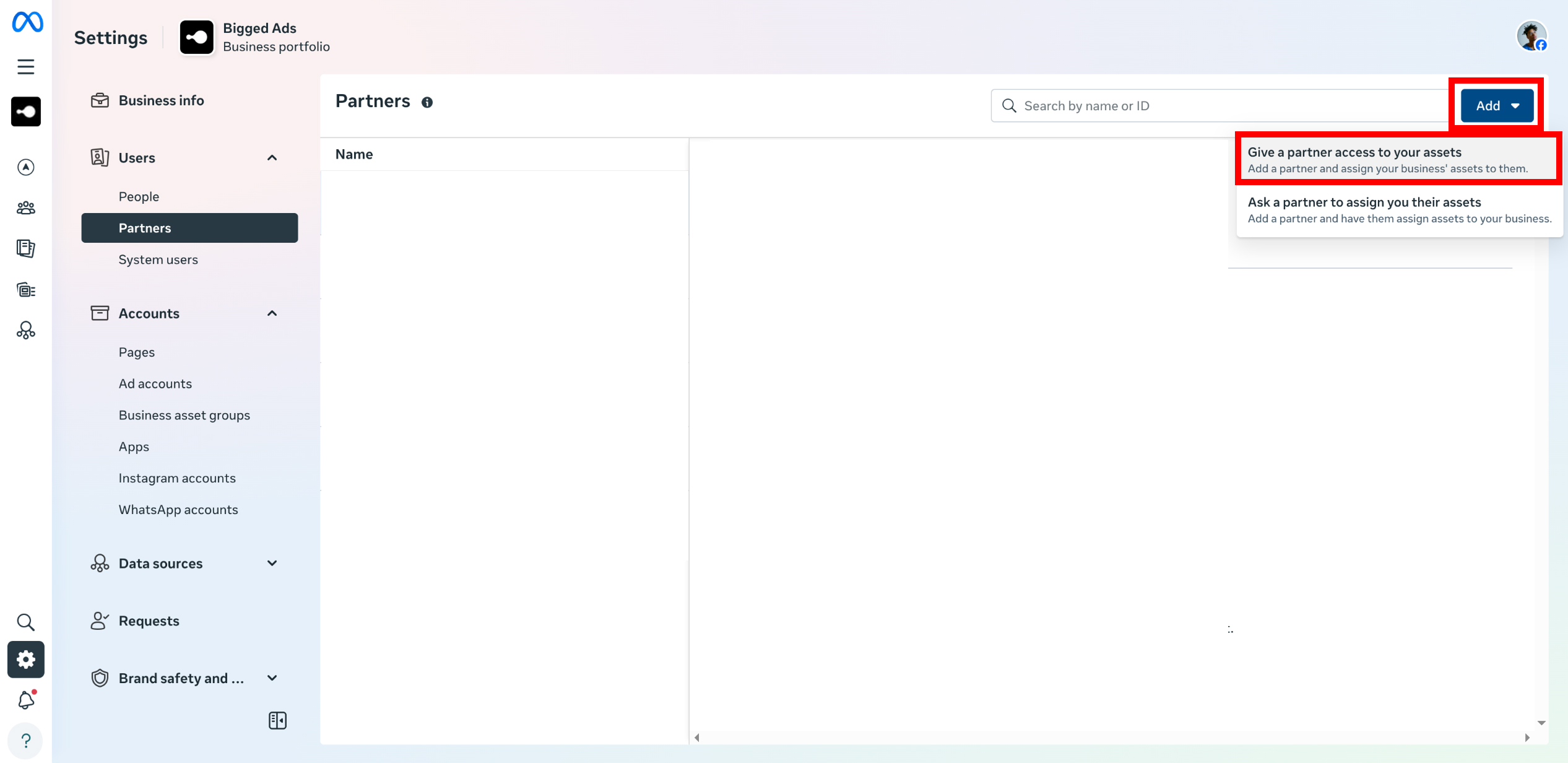
Task: Go to Ad accounts
Action: 155,384
